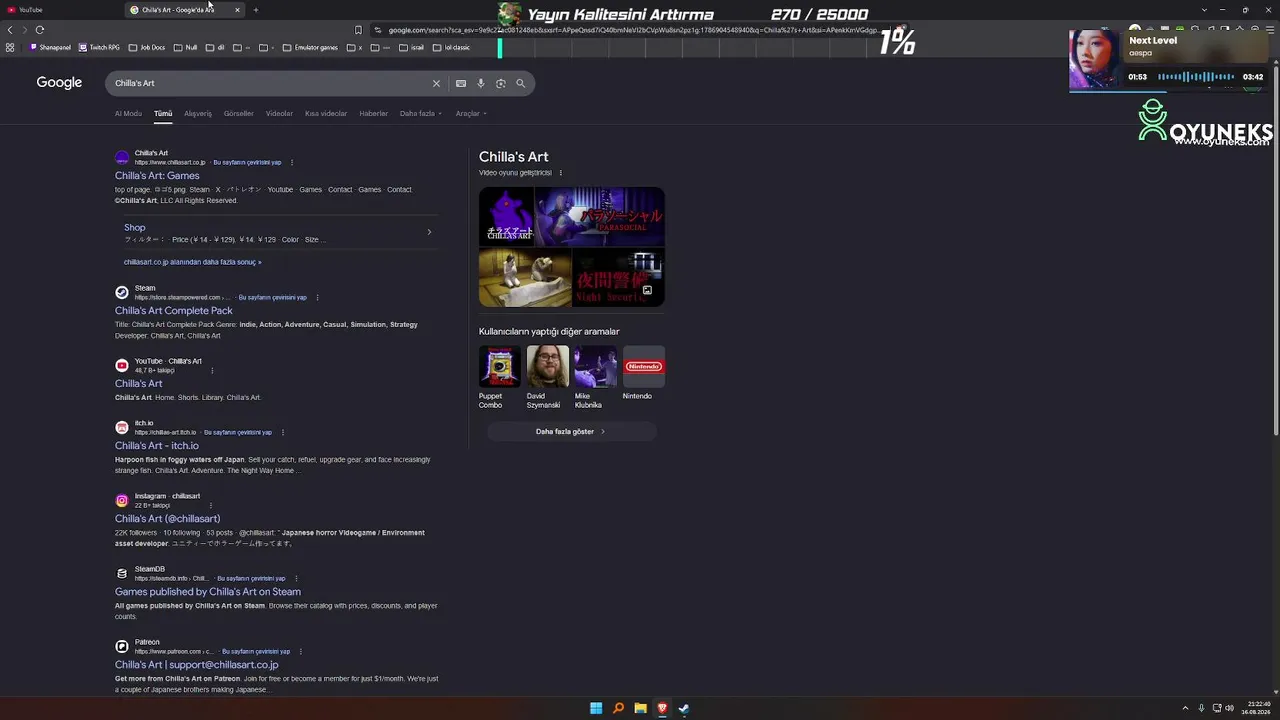Open the Windows Start menu
The height and width of the screenshot is (720, 1280).
tap(596, 708)
